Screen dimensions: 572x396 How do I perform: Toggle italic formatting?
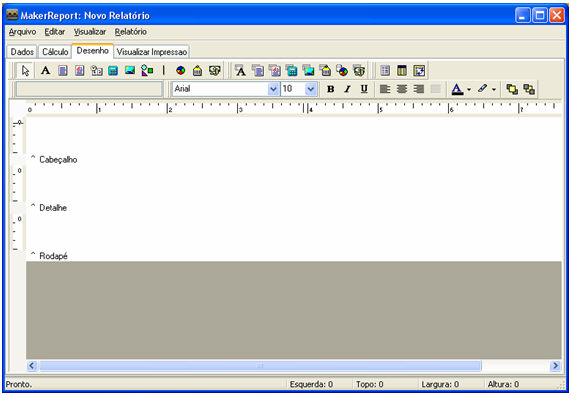[x=347, y=89]
